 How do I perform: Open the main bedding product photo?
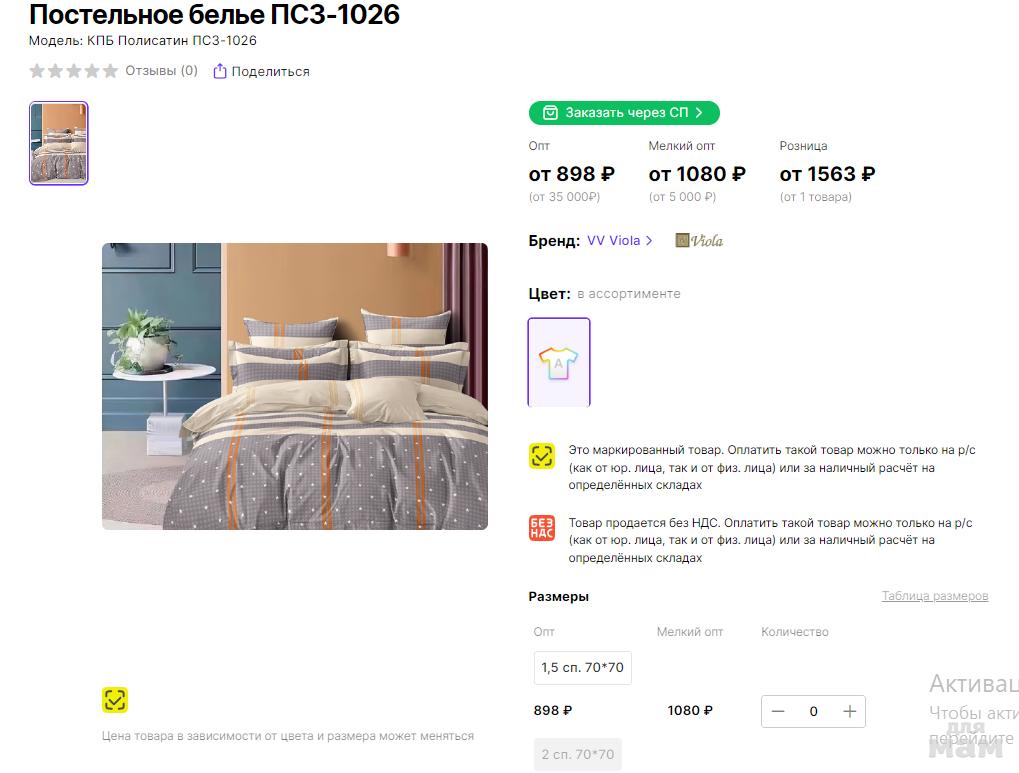pos(295,386)
